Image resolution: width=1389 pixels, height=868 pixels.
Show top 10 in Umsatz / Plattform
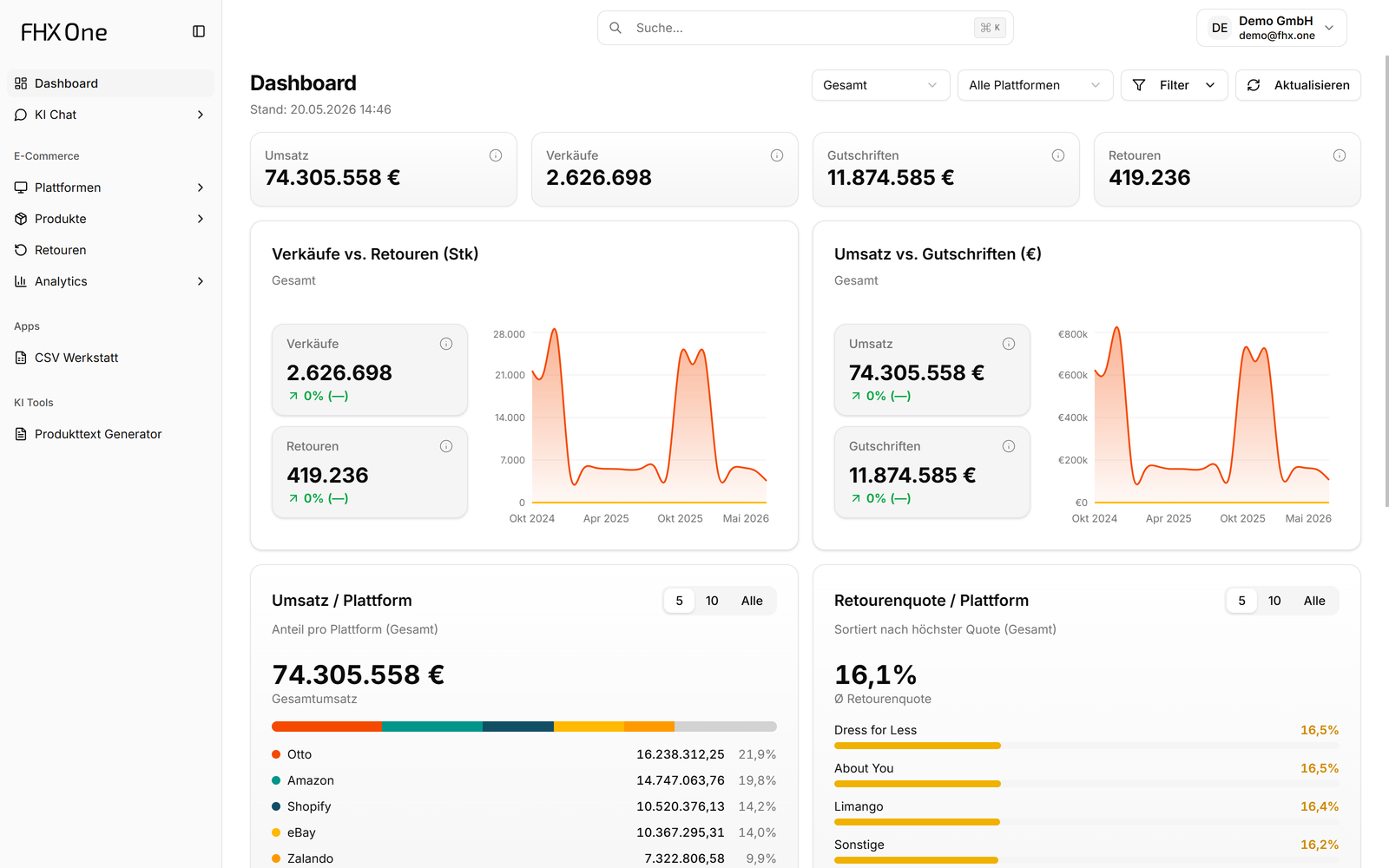click(x=712, y=601)
